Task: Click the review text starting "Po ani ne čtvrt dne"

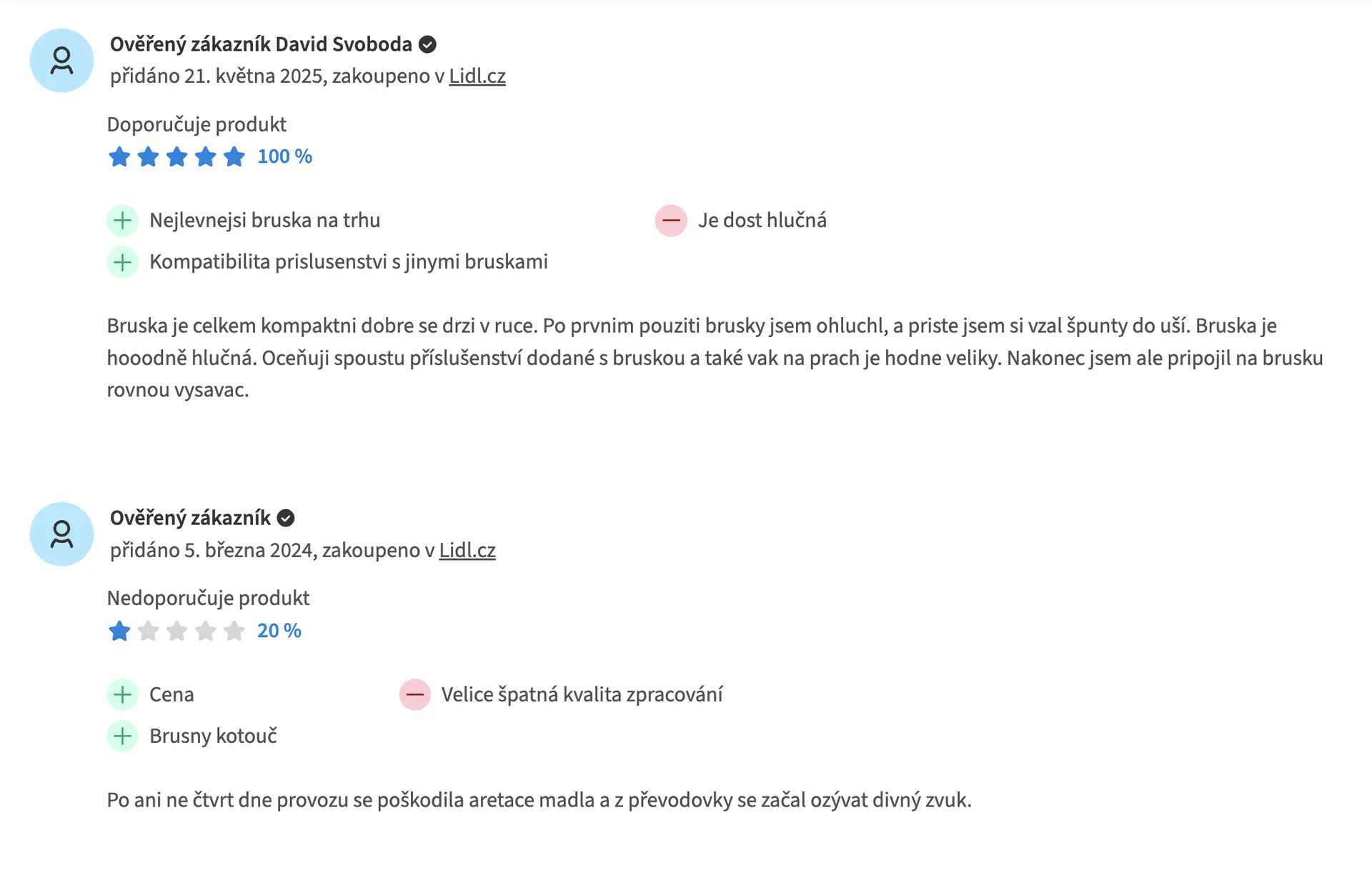Action: pyautogui.click(x=539, y=800)
